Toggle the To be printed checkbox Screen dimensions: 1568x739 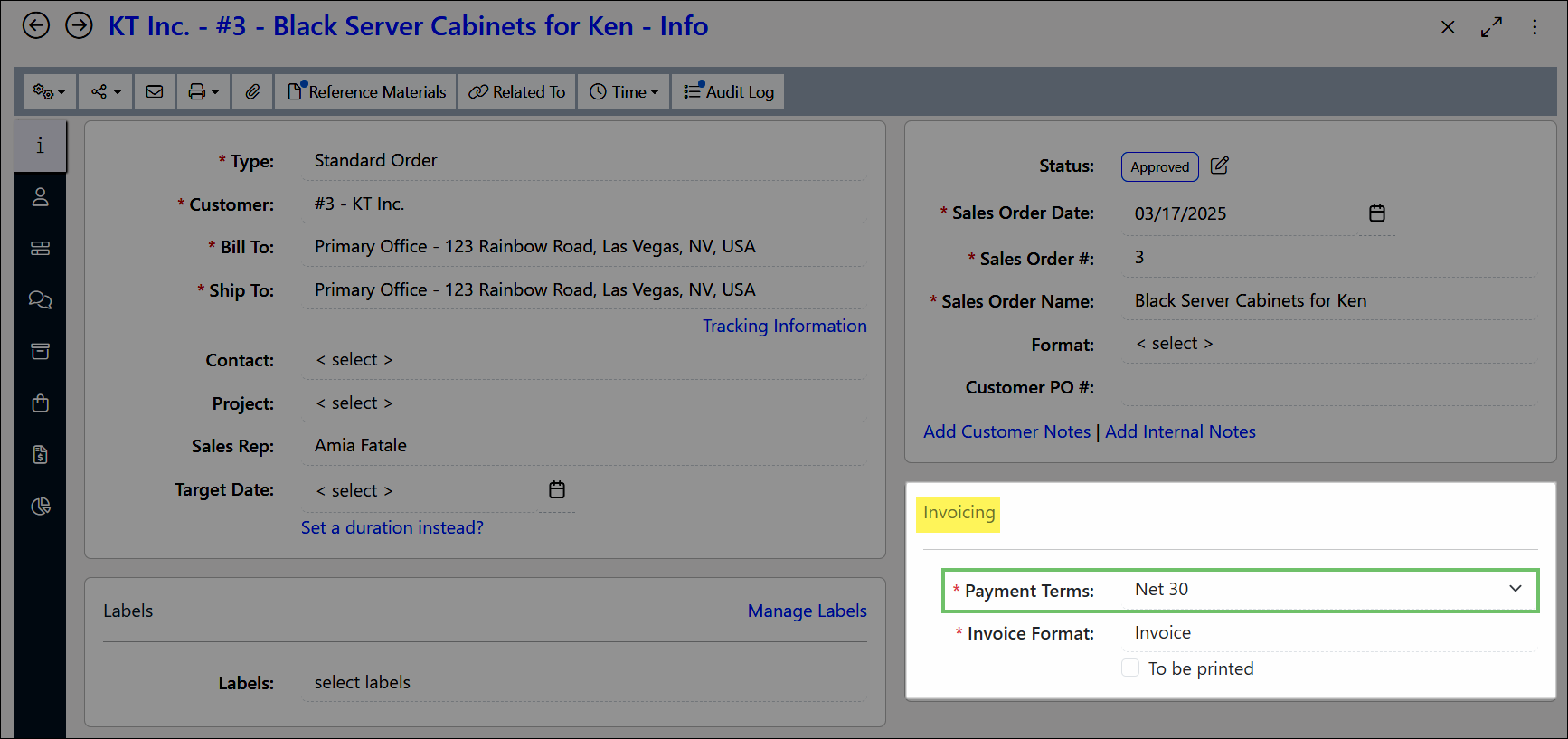(x=1130, y=668)
